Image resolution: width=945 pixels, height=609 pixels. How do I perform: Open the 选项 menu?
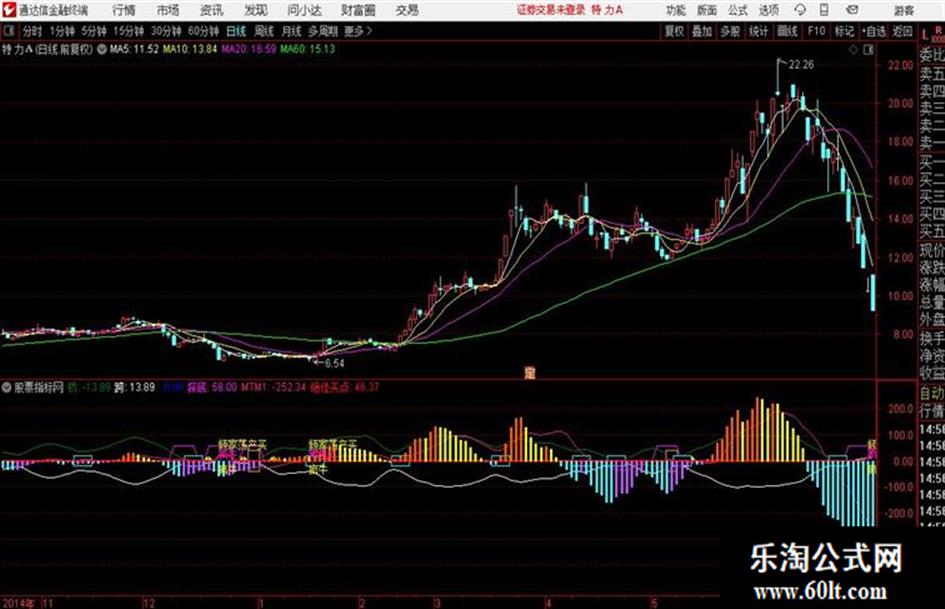click(768, 10)
